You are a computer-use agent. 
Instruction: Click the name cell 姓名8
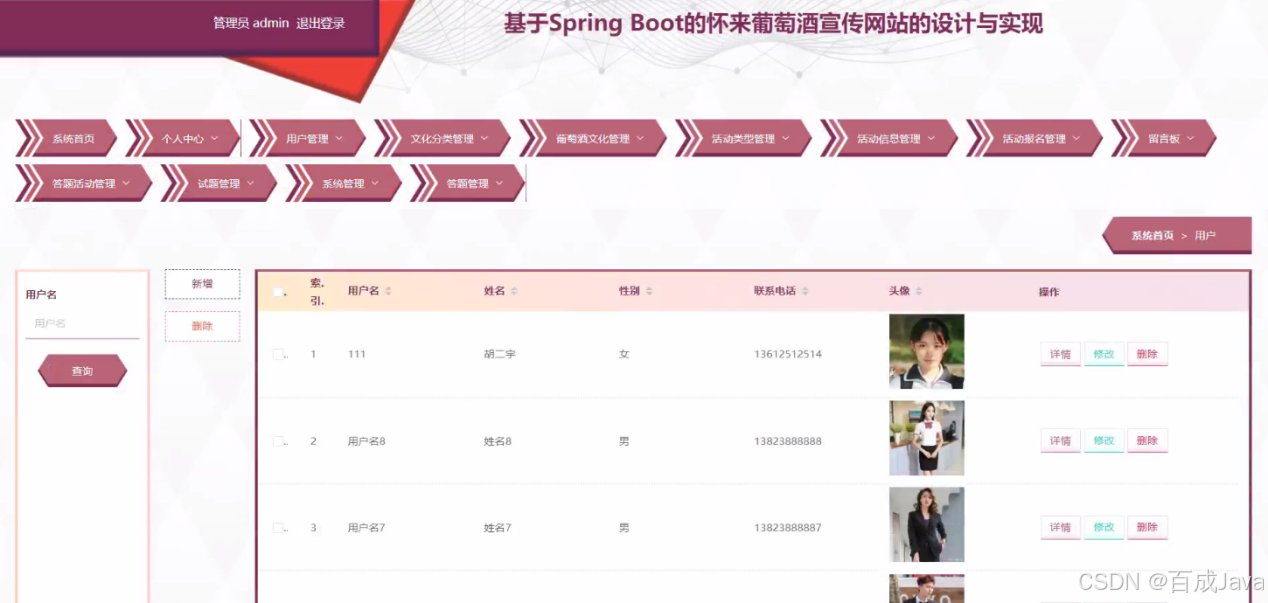(x=497, y=441)
